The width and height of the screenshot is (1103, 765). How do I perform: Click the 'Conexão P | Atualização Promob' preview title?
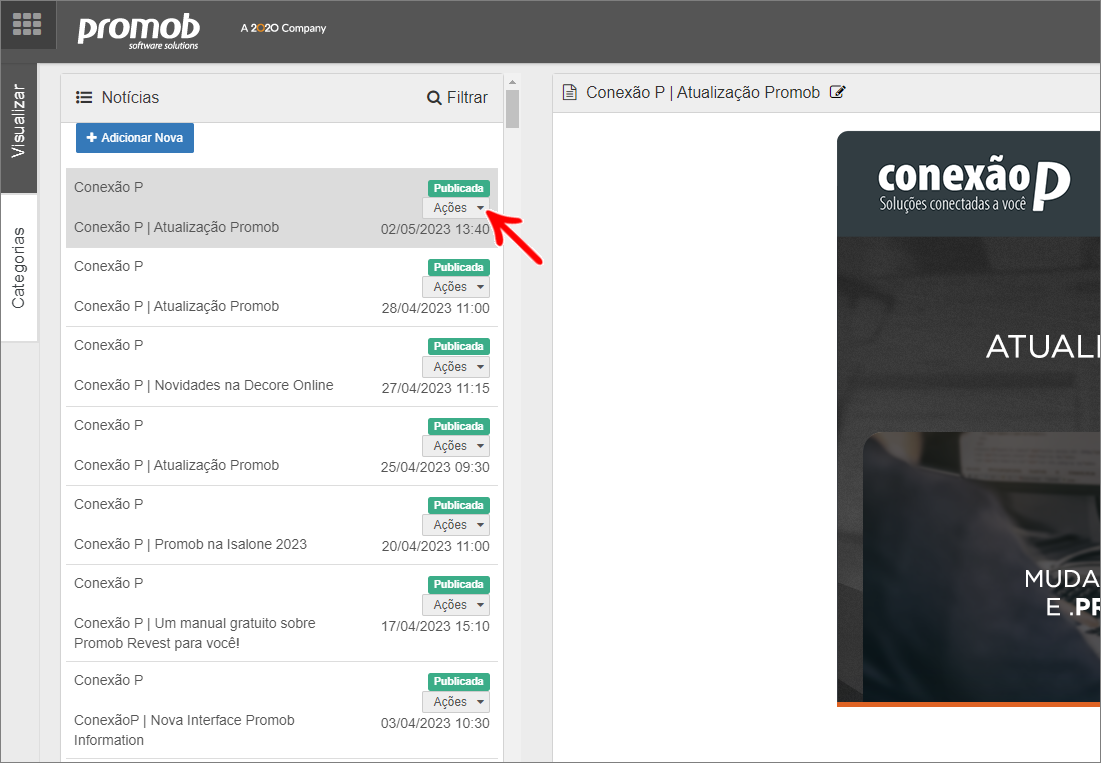tap(703, 93)
